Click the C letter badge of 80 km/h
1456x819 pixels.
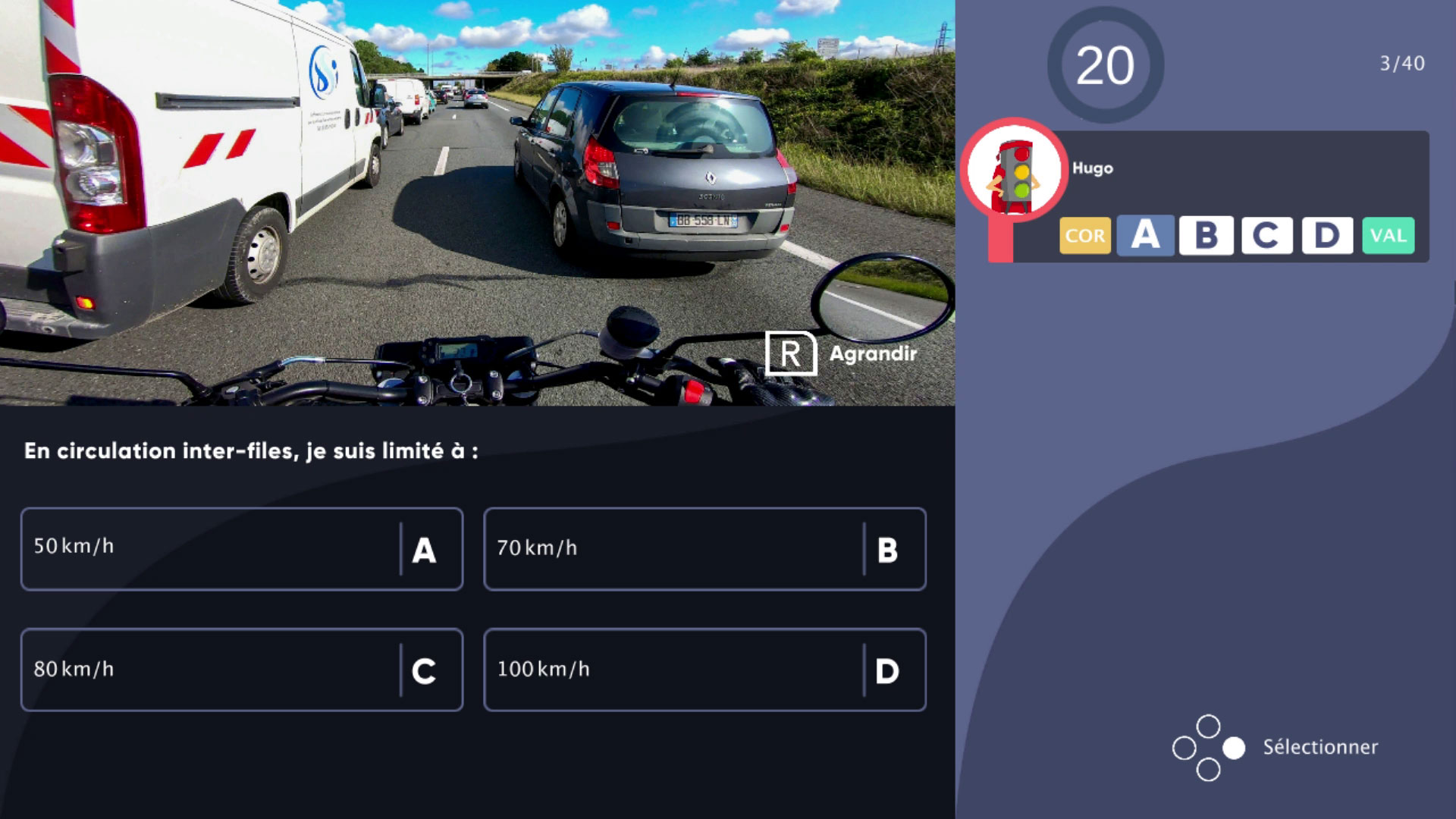click(x=424, y=671)
